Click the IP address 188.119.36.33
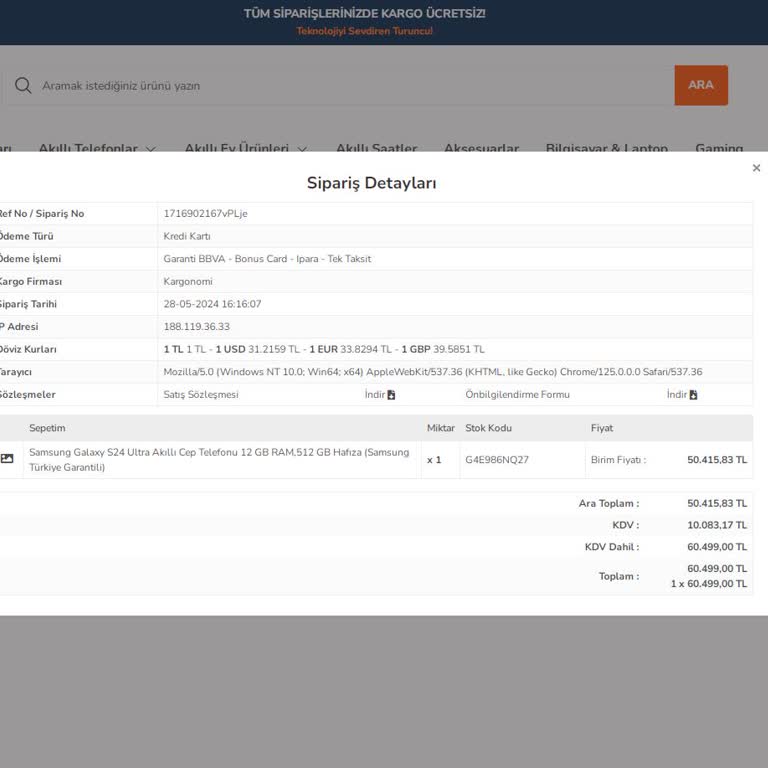 coord(196,327)
